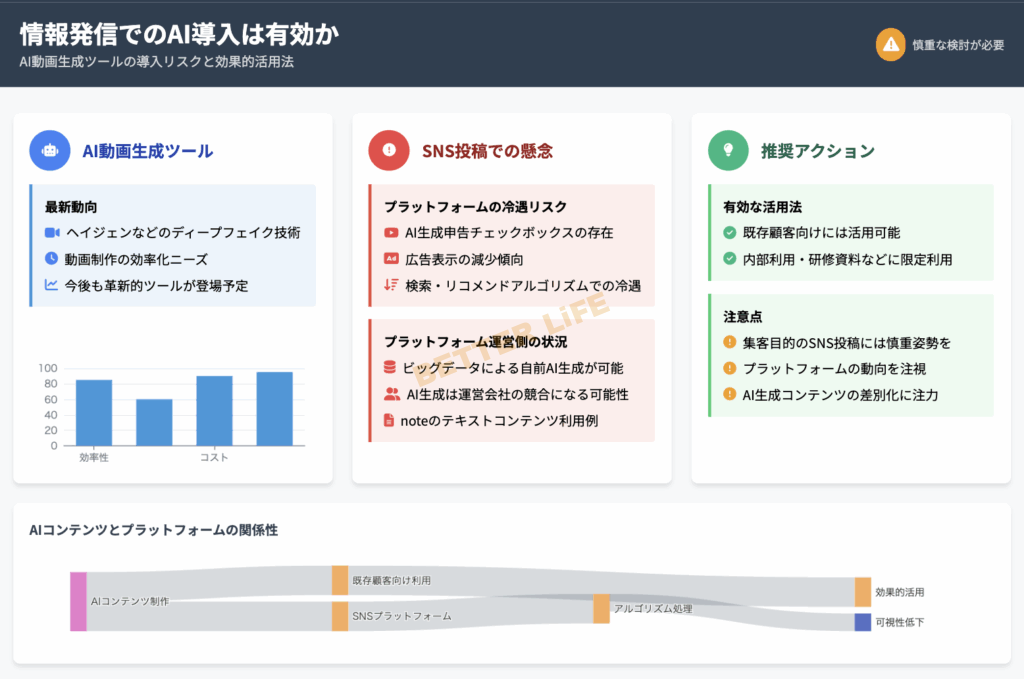Click the tallest rightmost bar in bar chart
This screenshot has height=679, width=1024.
click(274, 408)
